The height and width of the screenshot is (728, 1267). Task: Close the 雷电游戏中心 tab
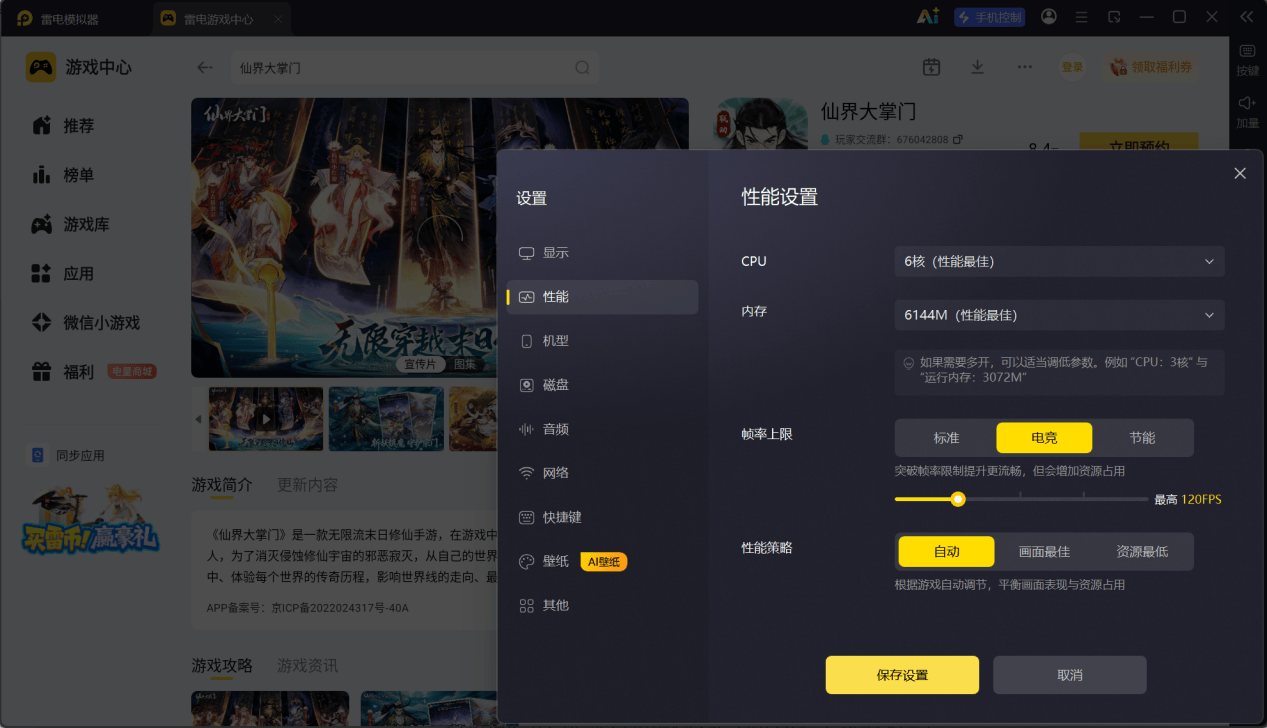click(x=278, y=19)
